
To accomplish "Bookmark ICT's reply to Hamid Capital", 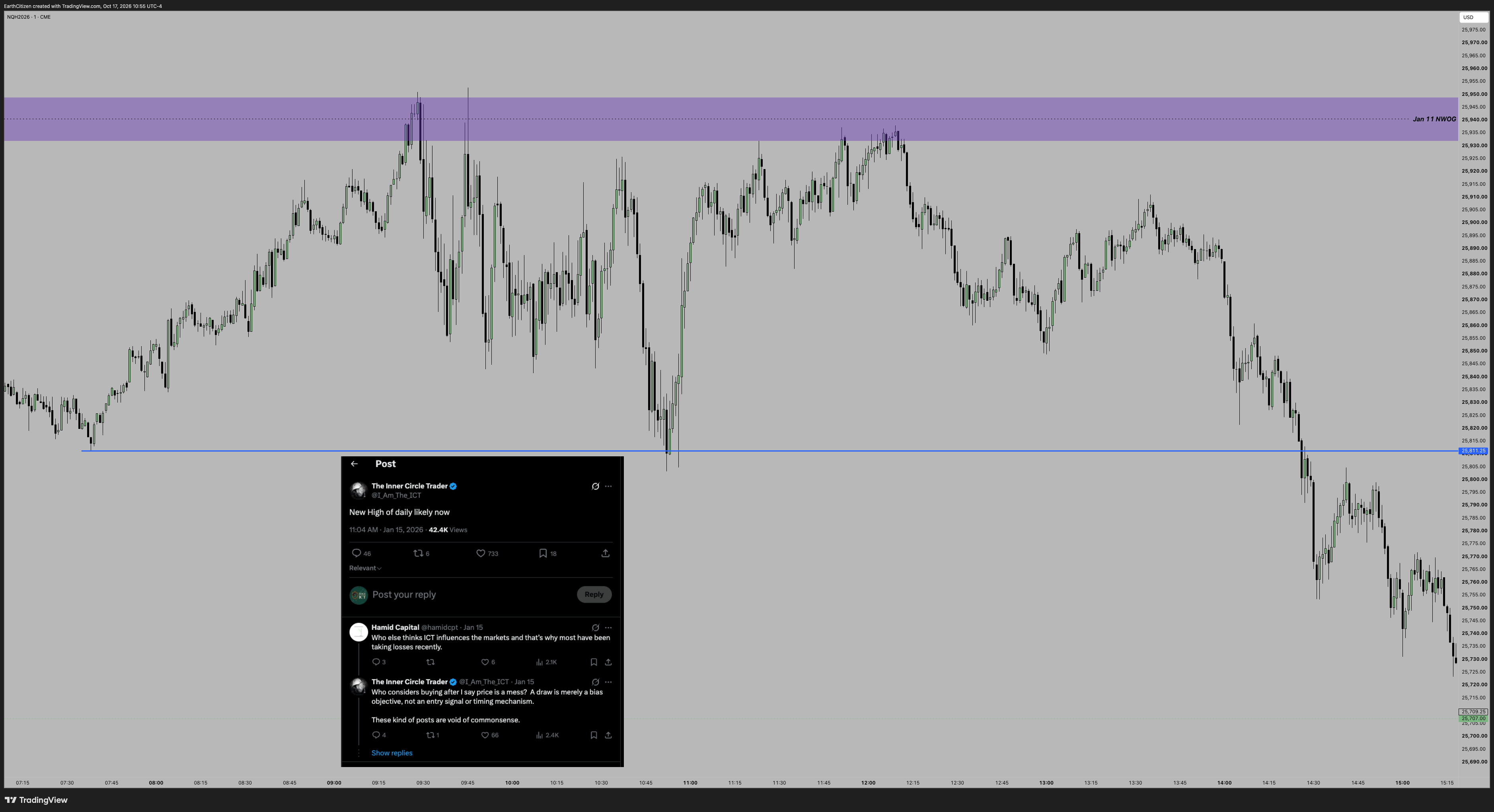I will 594,736.
